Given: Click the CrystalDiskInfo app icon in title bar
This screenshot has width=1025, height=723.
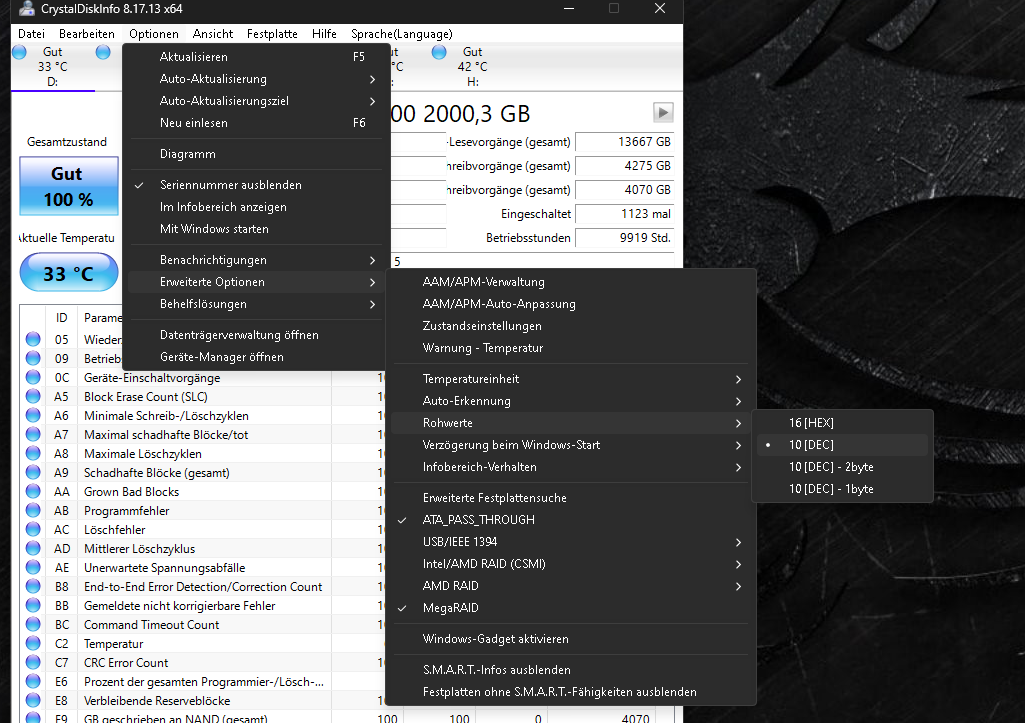Looking at the screenshot, I should click(26, 9).
